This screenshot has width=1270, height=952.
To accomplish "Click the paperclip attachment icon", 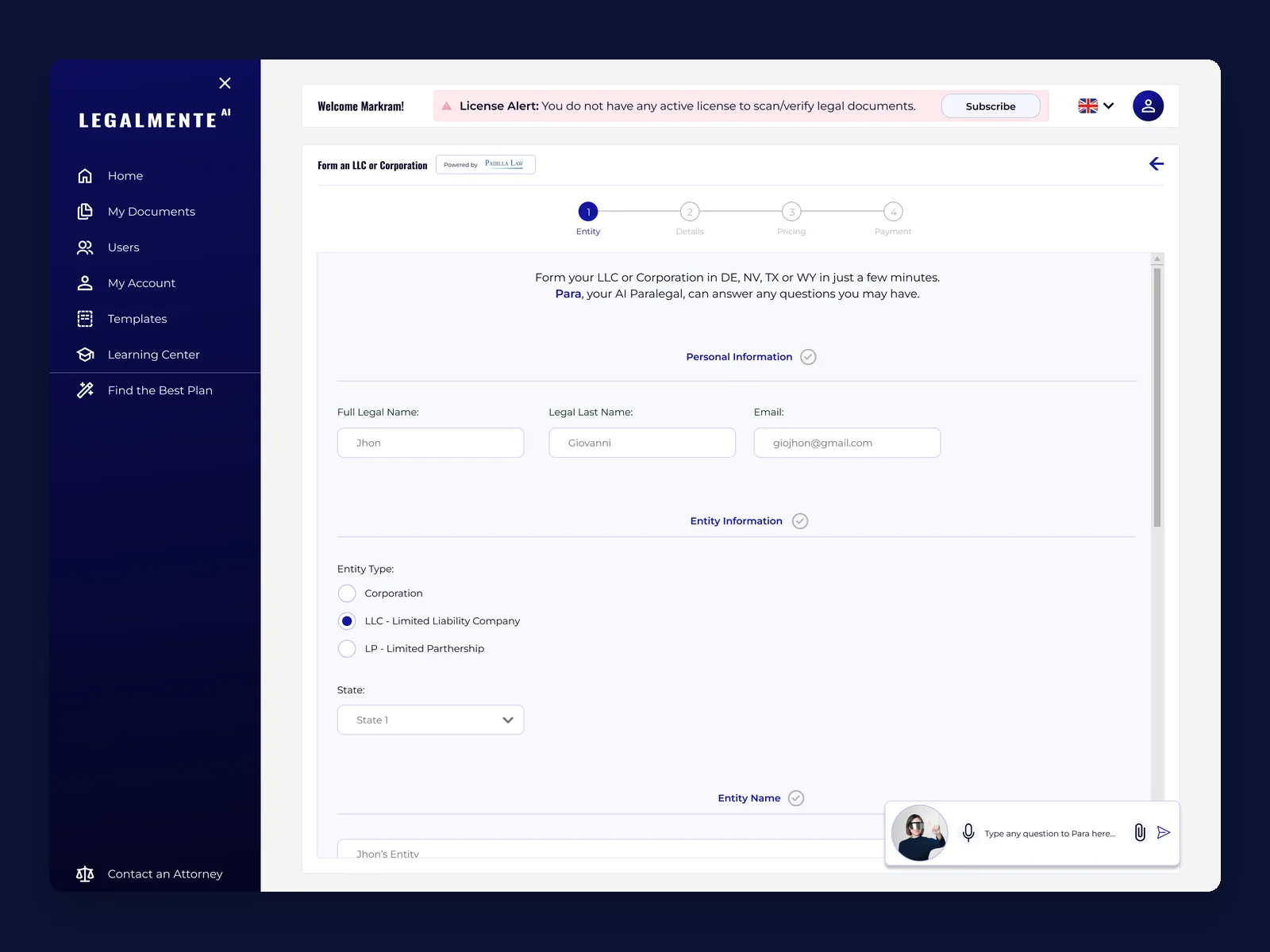I will point(1140,832).
